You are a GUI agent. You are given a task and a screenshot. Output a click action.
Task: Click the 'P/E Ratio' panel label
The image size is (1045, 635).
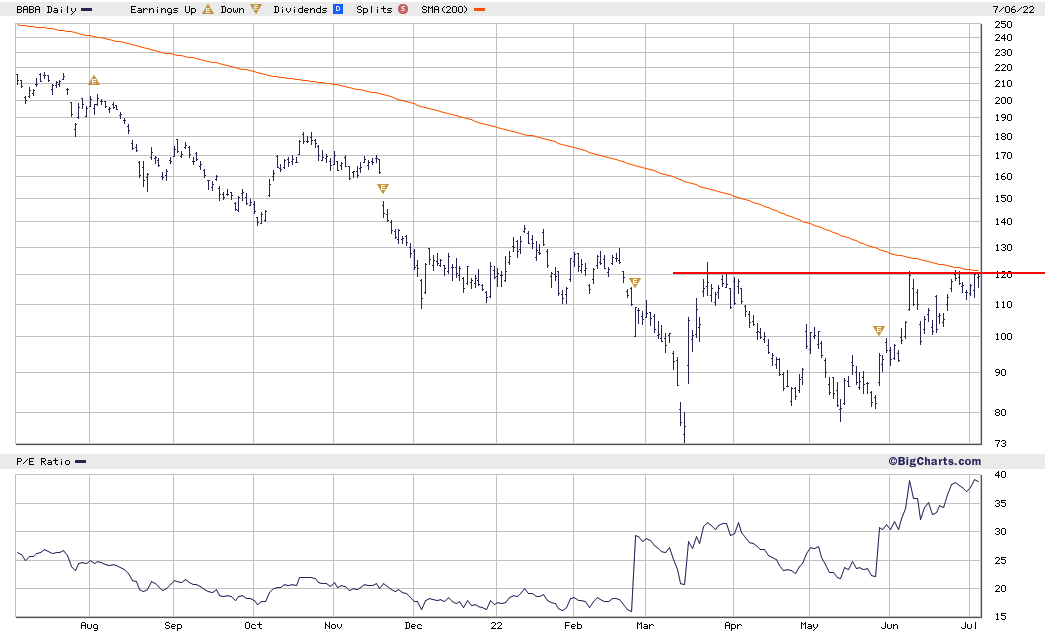tap(43, 462)
